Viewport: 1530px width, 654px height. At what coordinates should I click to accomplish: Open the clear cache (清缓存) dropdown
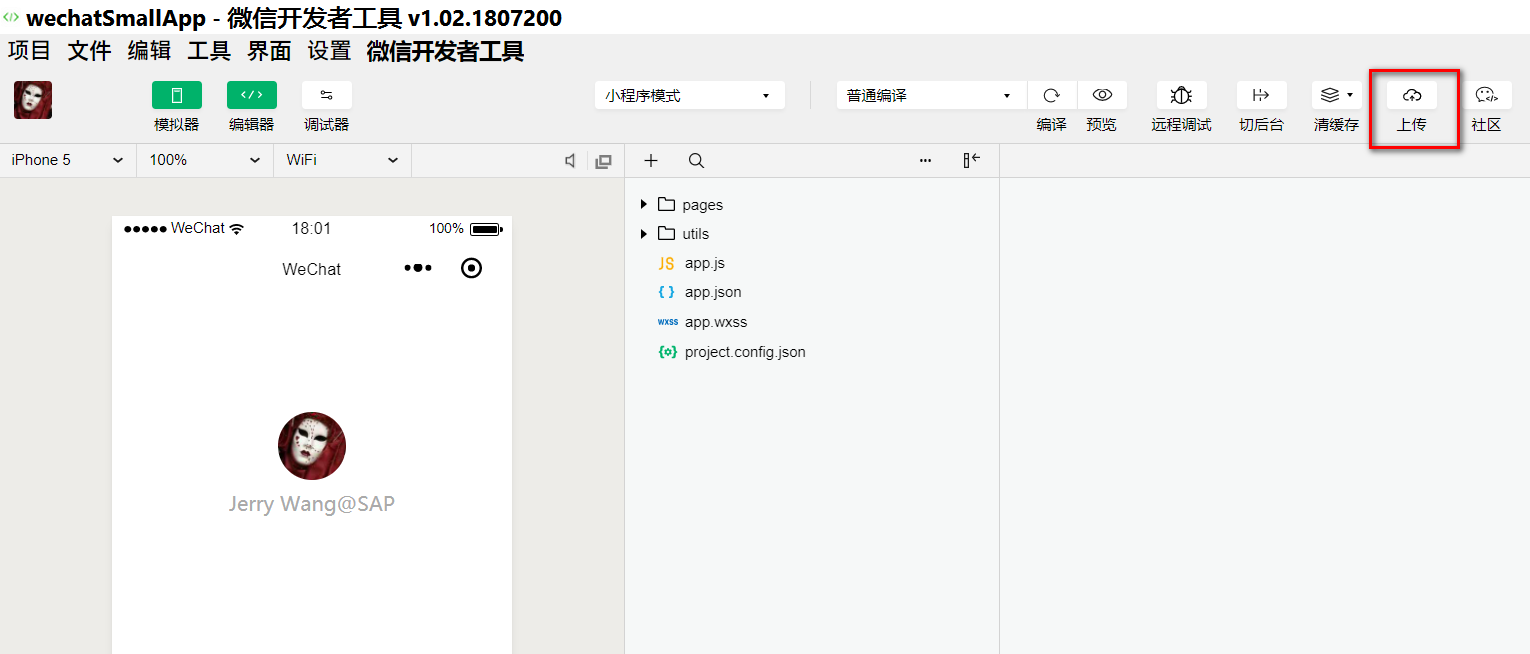pos(1337,95)
